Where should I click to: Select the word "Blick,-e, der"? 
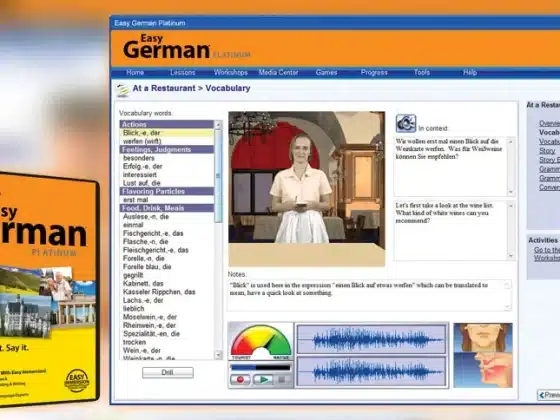[166, 133]
